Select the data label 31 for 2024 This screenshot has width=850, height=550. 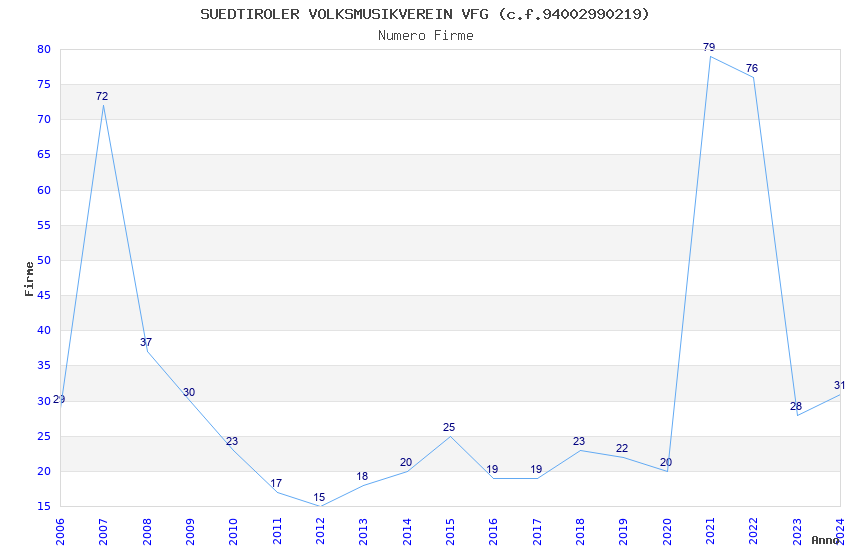pos(840,385)
